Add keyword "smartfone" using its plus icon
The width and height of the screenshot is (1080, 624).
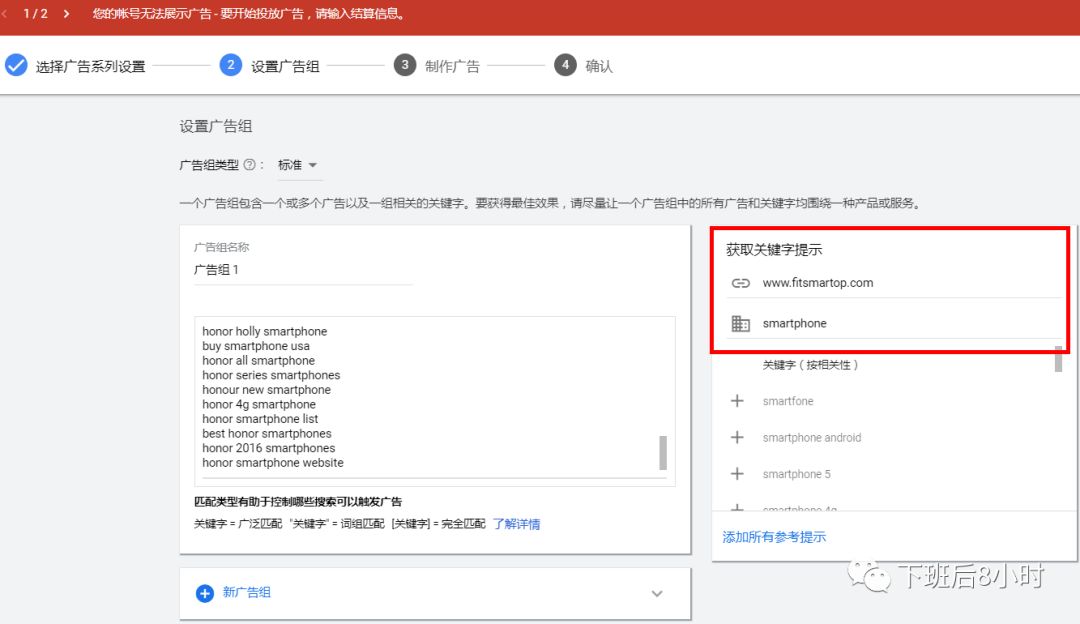[x=737, y=401]
